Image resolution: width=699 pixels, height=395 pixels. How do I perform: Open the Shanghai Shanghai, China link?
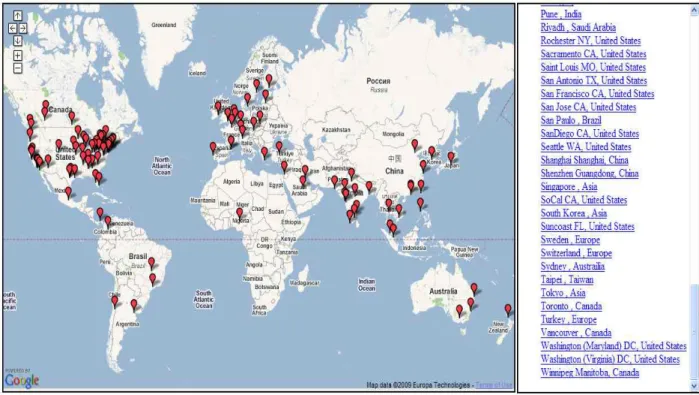tap(584, 160)
